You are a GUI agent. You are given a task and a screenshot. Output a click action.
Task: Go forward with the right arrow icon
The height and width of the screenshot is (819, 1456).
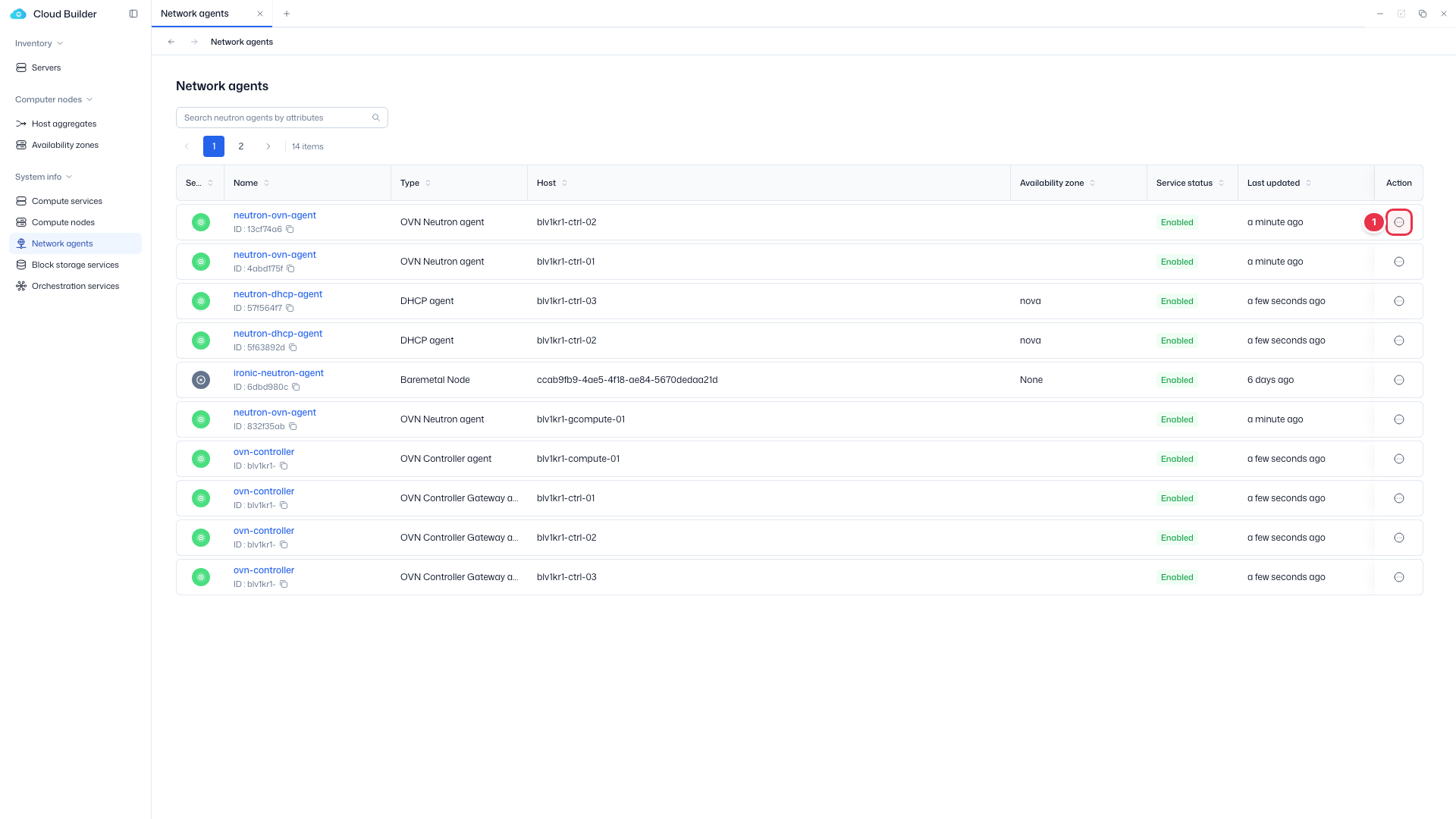194,42
